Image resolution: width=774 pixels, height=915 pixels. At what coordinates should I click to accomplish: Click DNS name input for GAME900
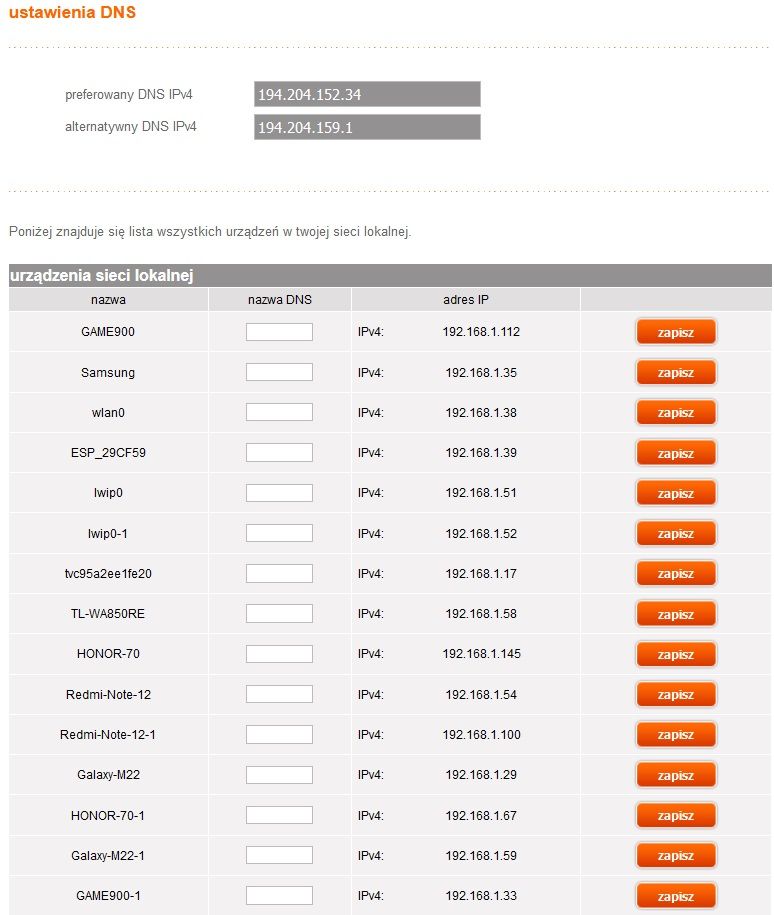[279, 331]
